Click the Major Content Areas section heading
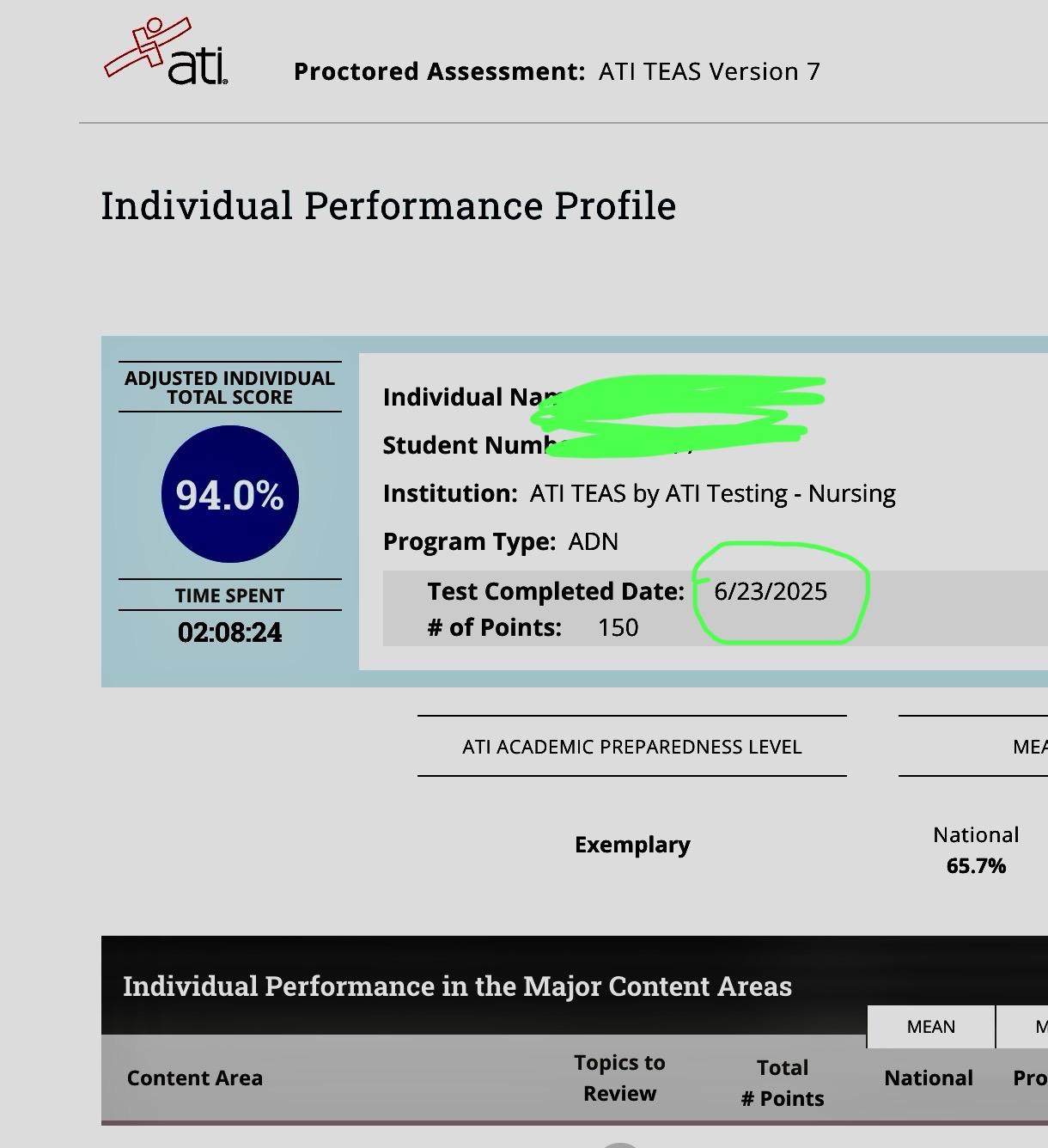1048x1148 pixels. pos(457,986)
